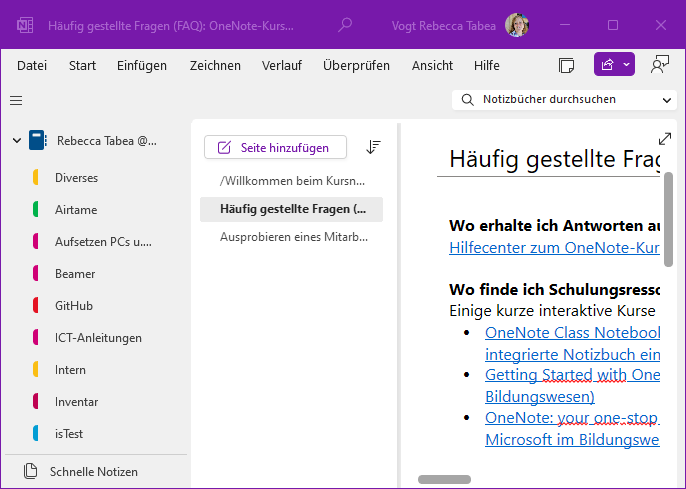The height and width of the screenshot is (489, 686).
Task: Open the Beamer section
Action: [x=75, y=273]
